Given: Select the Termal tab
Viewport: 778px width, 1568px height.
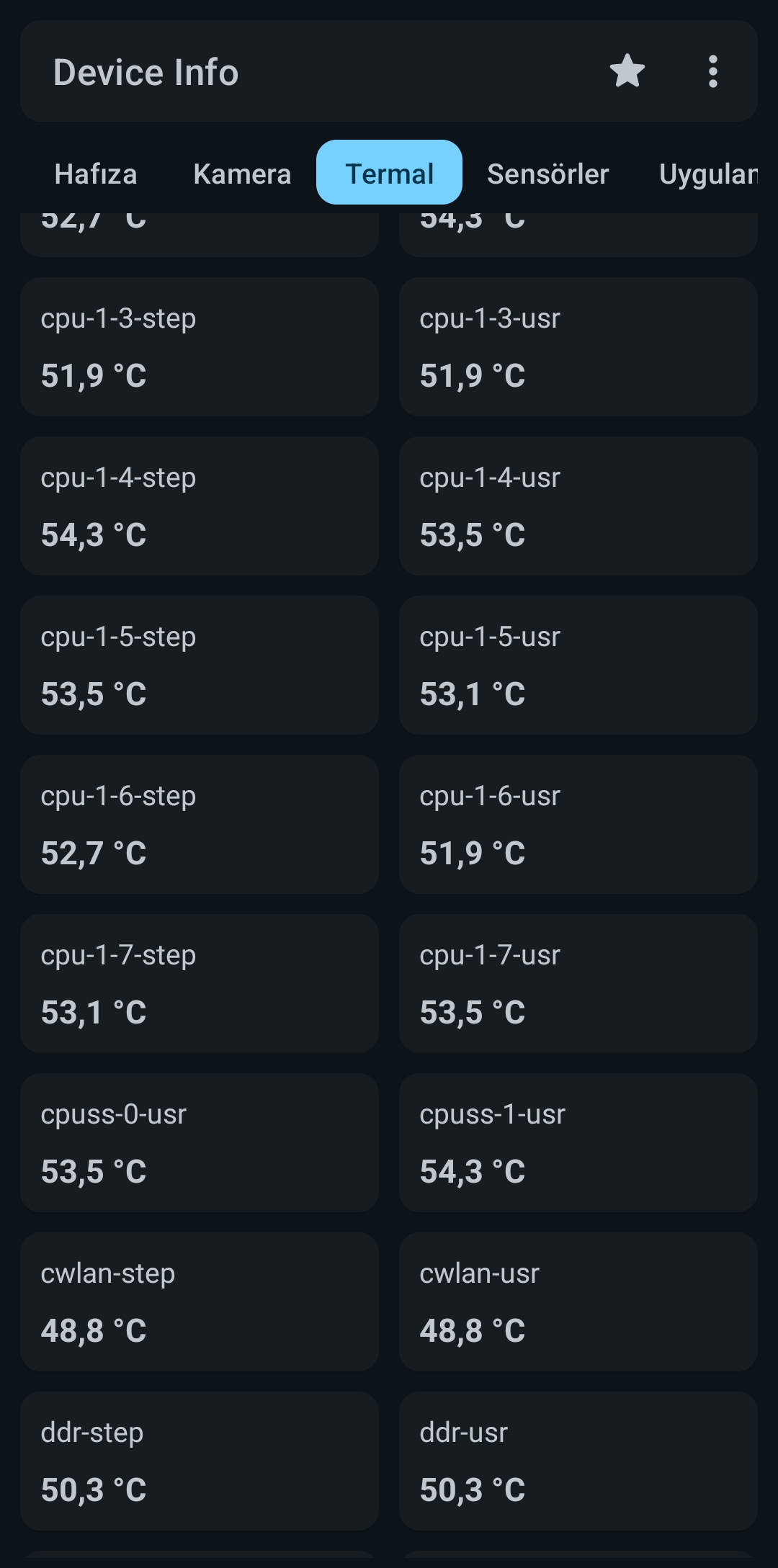Looking at the screenshot, I should pos(389,173).
